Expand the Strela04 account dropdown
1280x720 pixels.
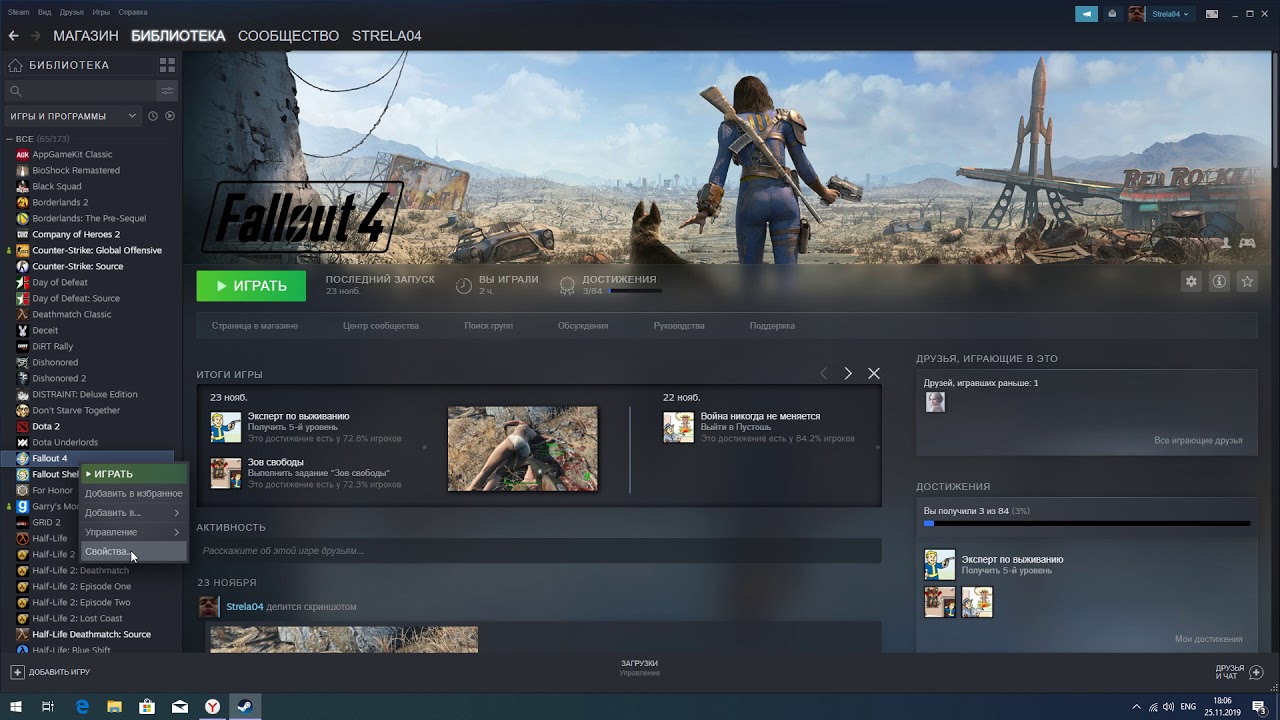pyautogui.click(x=1170, y=14)
